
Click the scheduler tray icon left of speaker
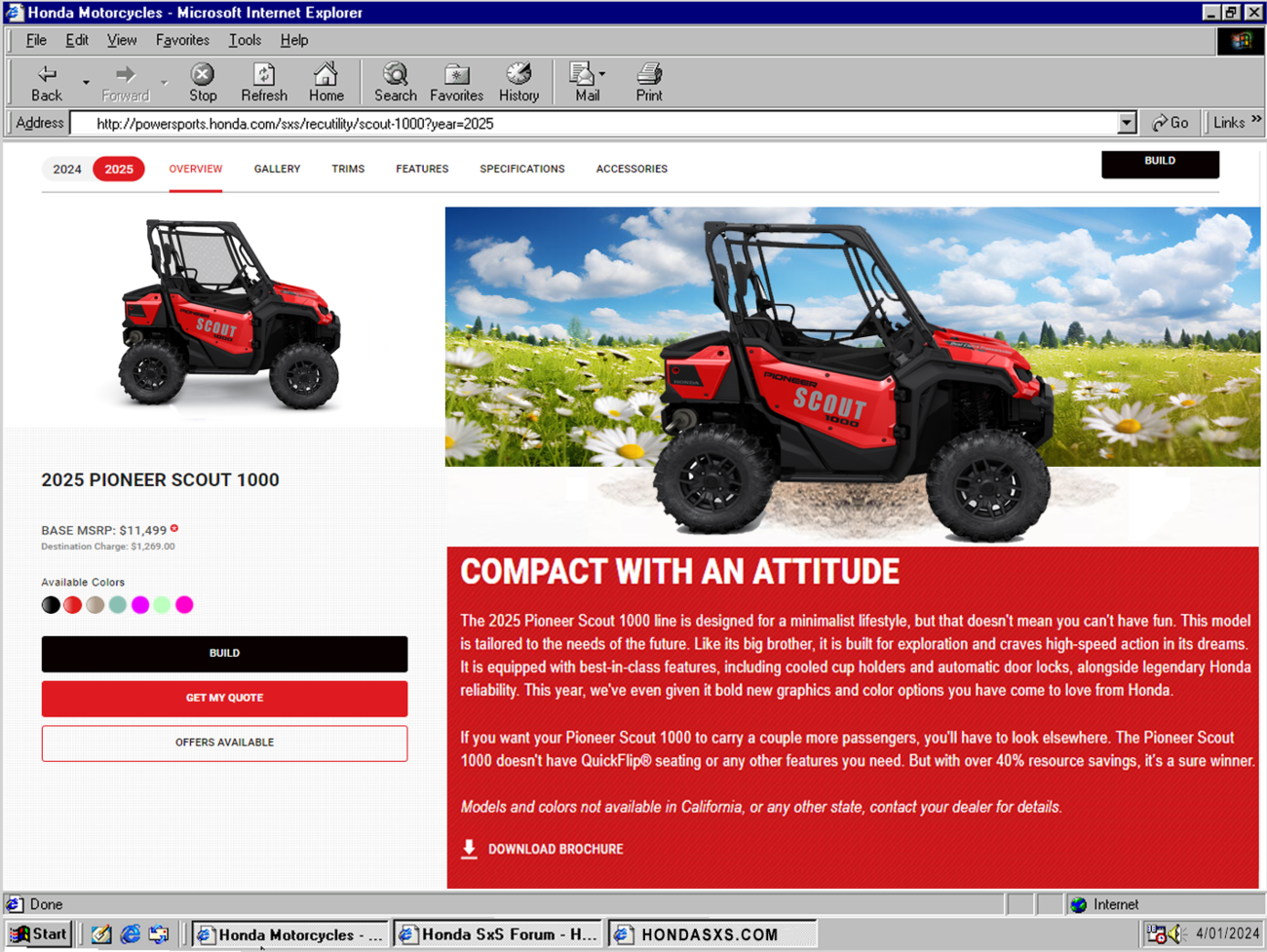point(1156,933)
